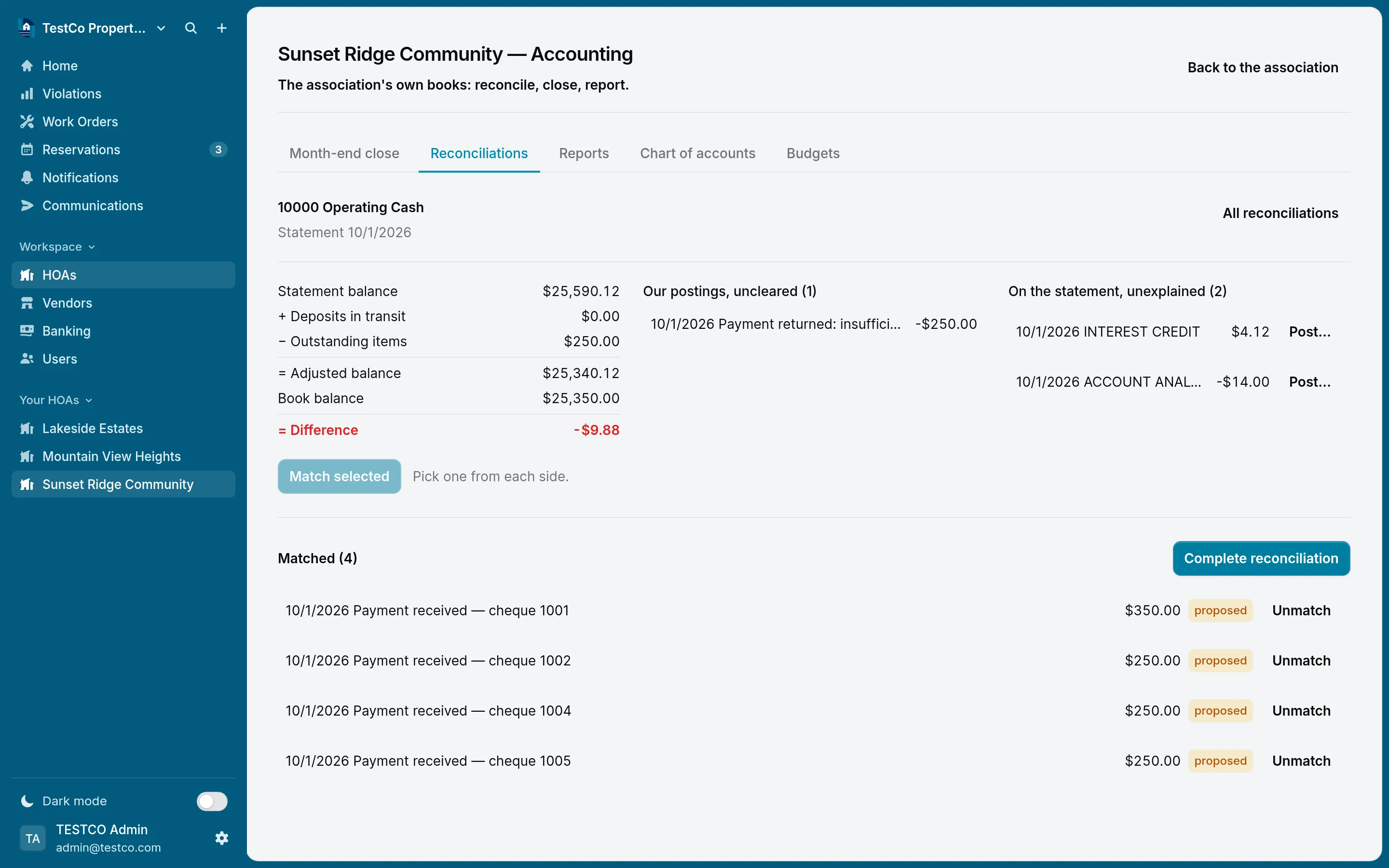Screen dimensions: 1389x868
Task: Click the Reservations calendar icon
Action: click(27, 150)
